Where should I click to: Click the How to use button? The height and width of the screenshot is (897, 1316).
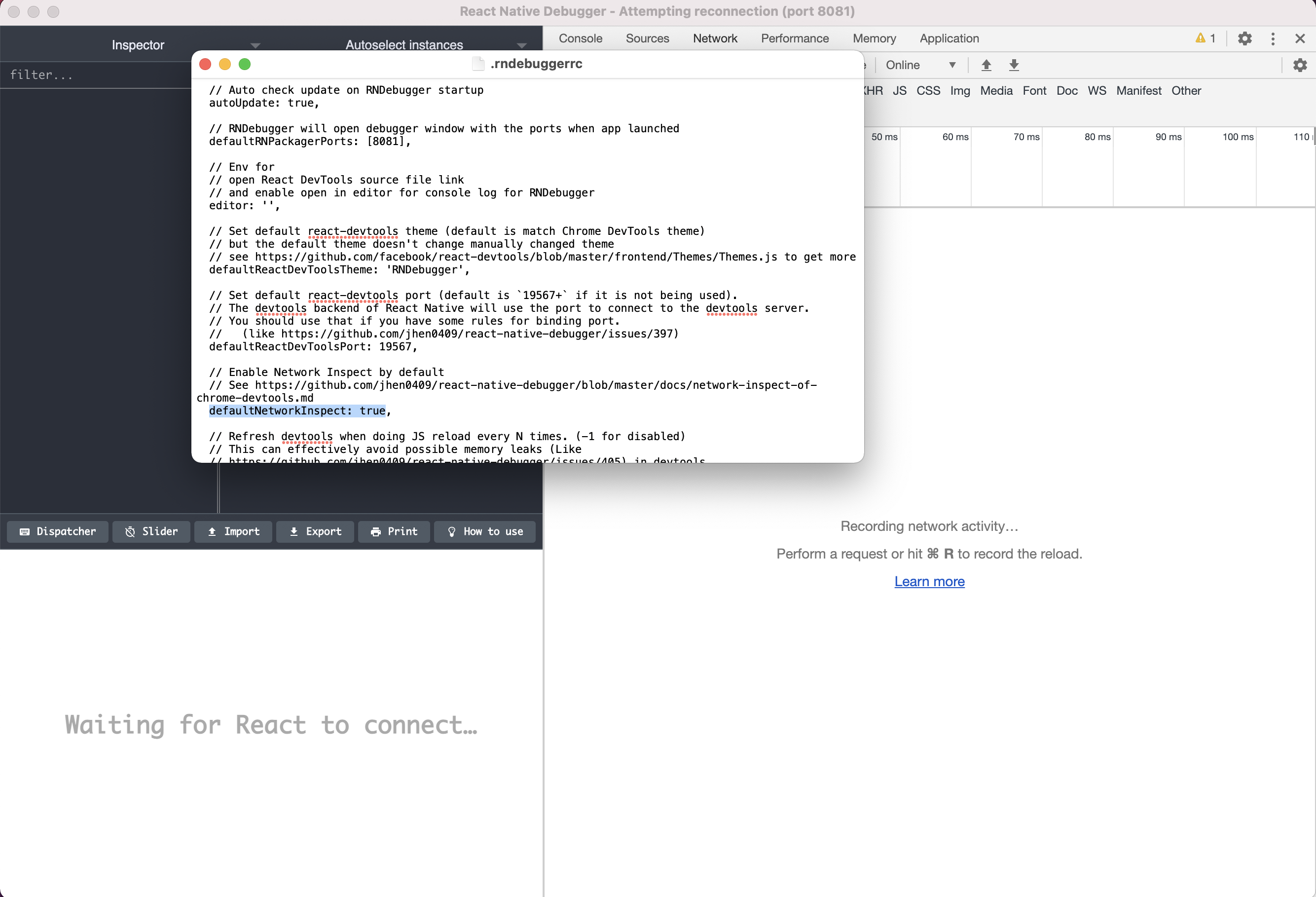click(485, 531)
